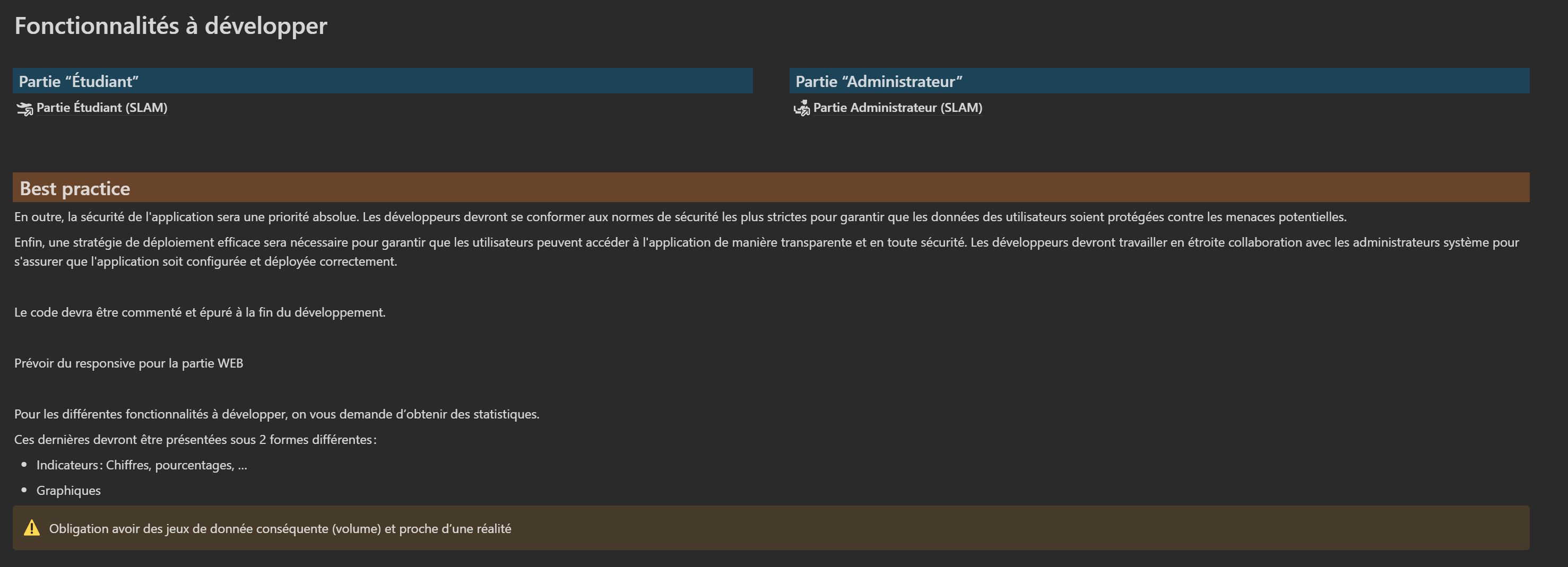Click the bullet dot before "Graphiques"
1568x567 pixels.
click(24, 490)
